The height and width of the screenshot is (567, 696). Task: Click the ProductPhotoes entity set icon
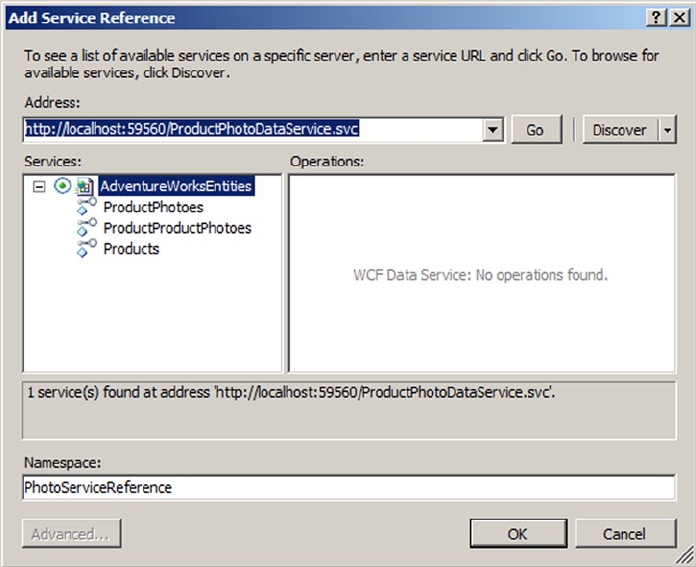tap(87, 206)
